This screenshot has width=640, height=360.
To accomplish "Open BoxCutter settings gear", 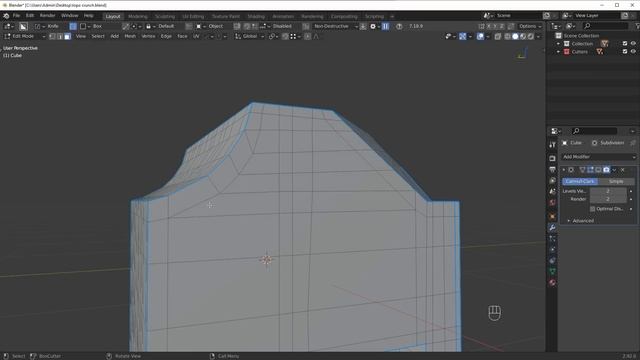I will pyautogui.click(x=374, y=26).
